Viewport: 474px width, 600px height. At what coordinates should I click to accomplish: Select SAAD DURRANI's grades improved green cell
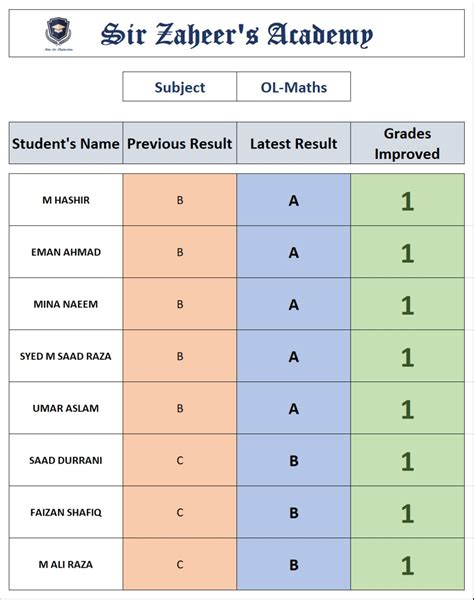[x=407, y=460]
